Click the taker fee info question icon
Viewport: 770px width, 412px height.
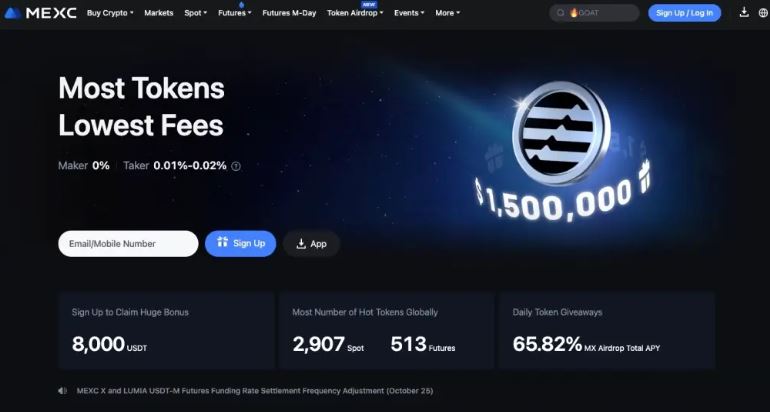click(x=236, y=166)
